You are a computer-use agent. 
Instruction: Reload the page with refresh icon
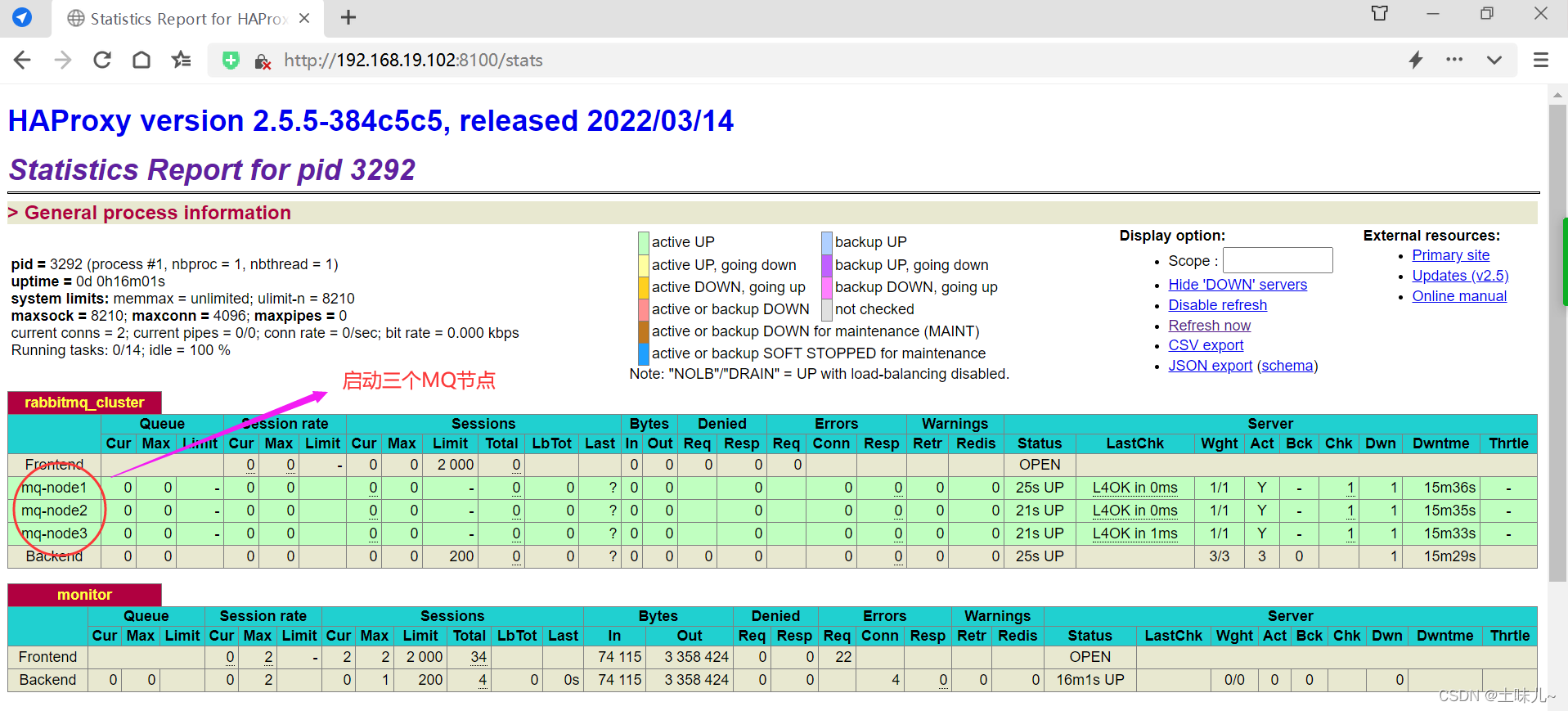[102, 60]
